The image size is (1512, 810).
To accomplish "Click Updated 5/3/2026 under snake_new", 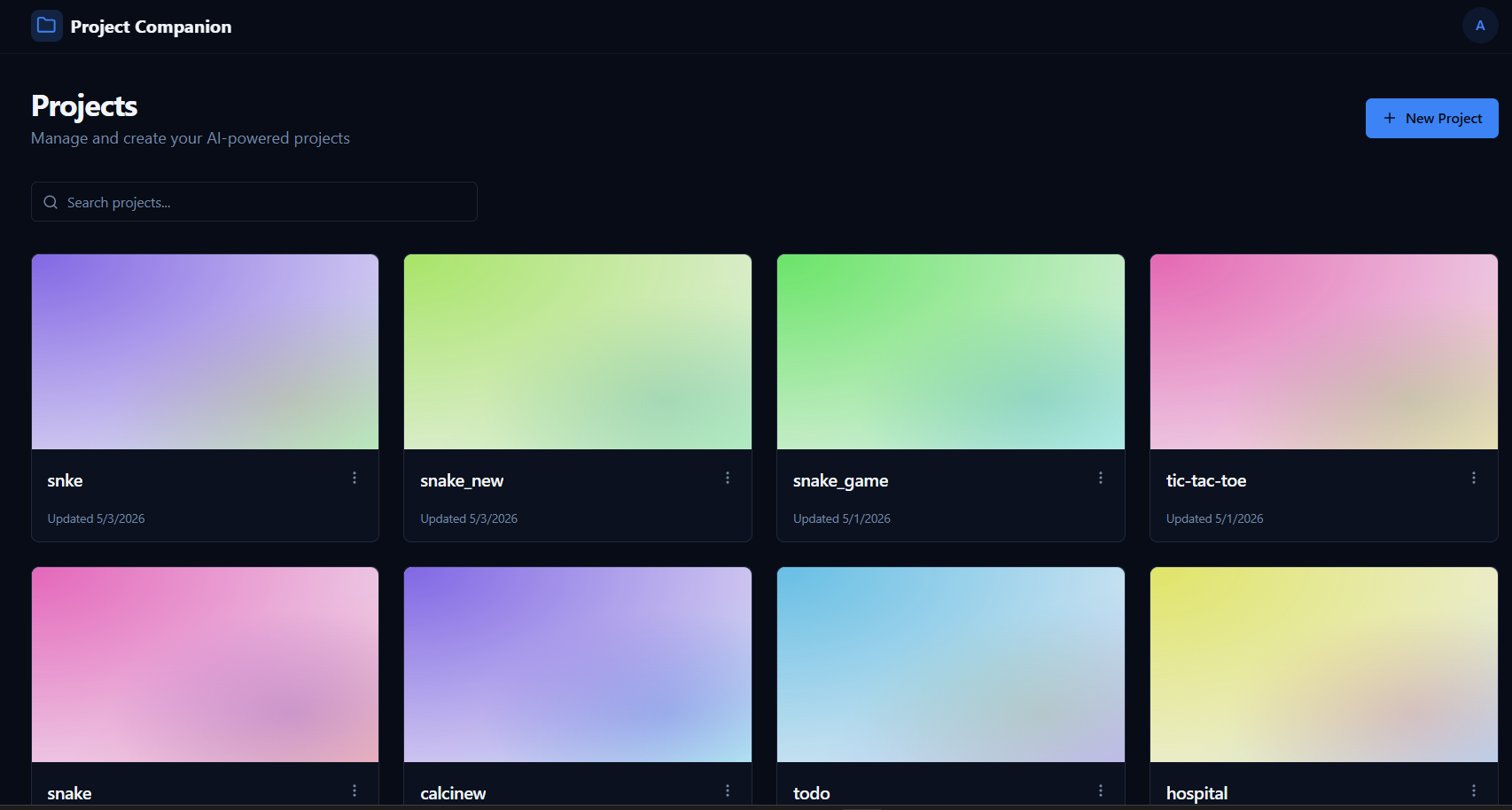I will (x=469, y=518).
